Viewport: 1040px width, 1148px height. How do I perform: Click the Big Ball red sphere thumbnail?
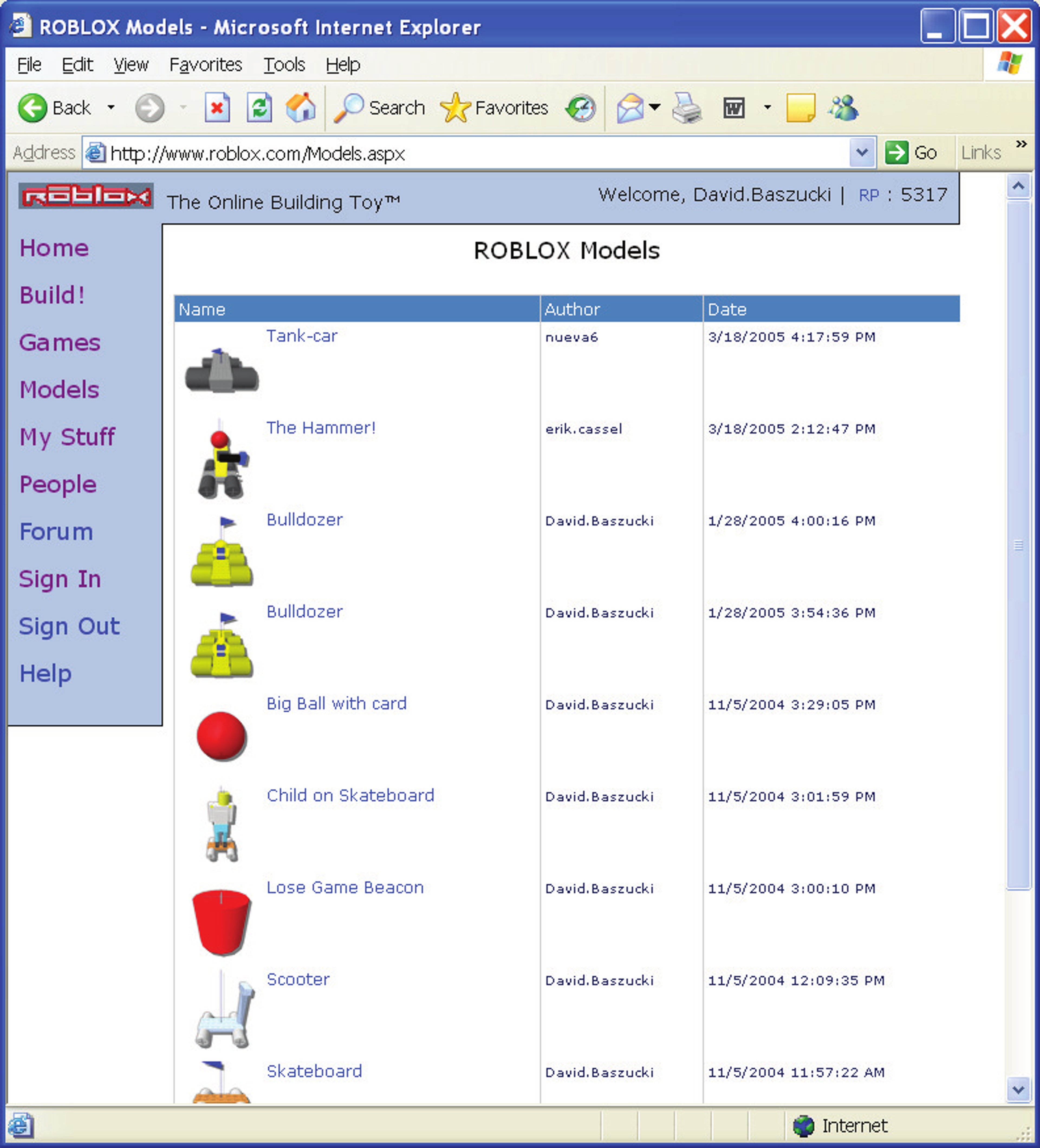point(222,736)
